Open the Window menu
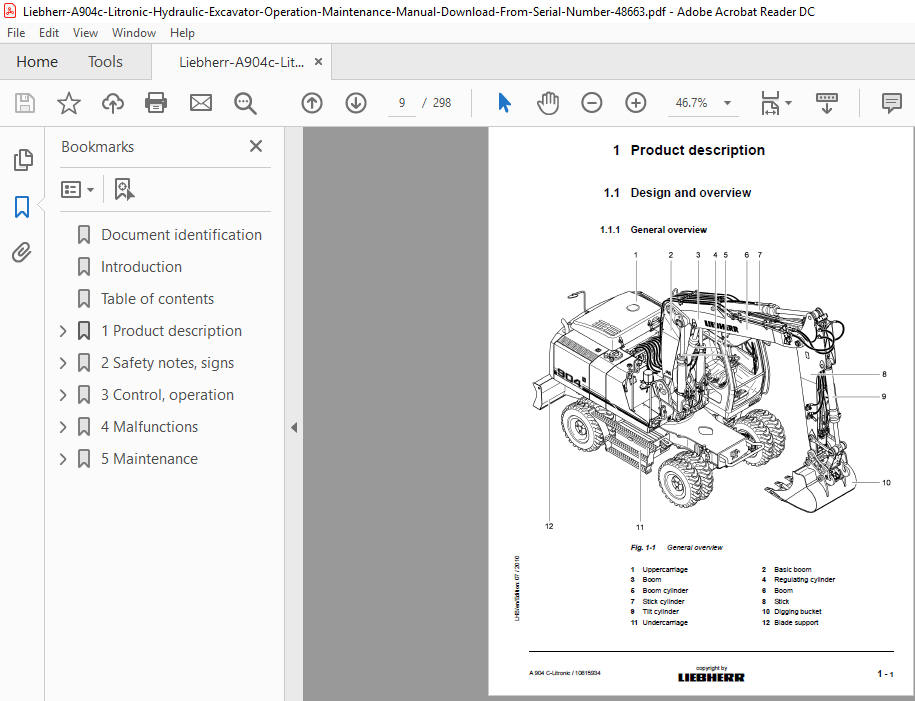Screen dimensions: 915x701 point(134,33)
